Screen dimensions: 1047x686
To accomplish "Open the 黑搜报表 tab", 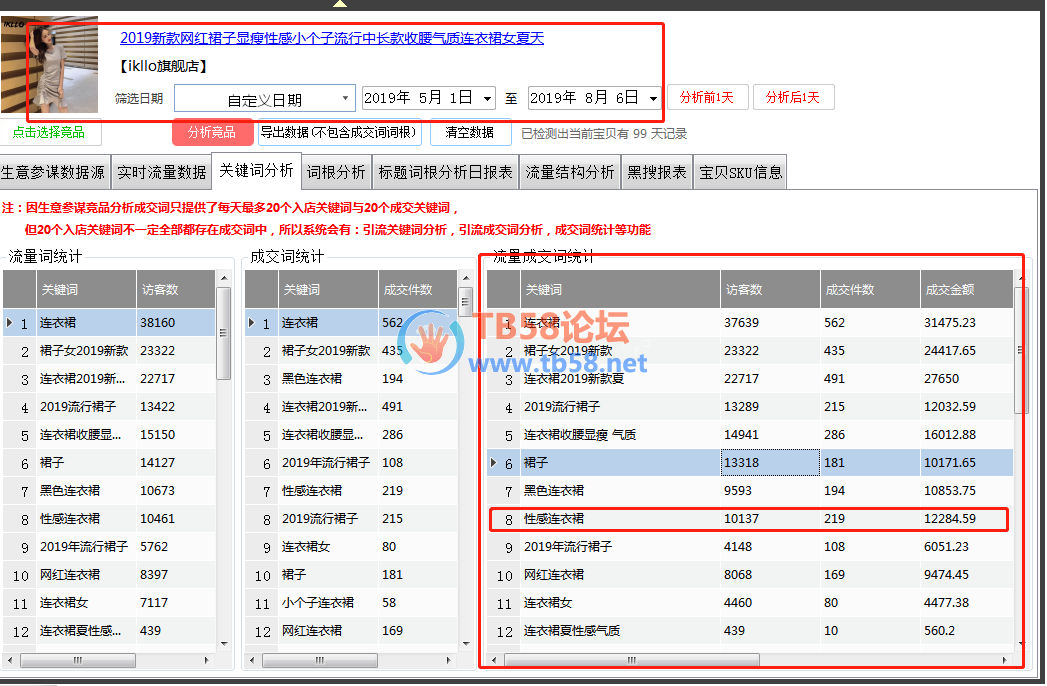I will [x=657, y=172].
